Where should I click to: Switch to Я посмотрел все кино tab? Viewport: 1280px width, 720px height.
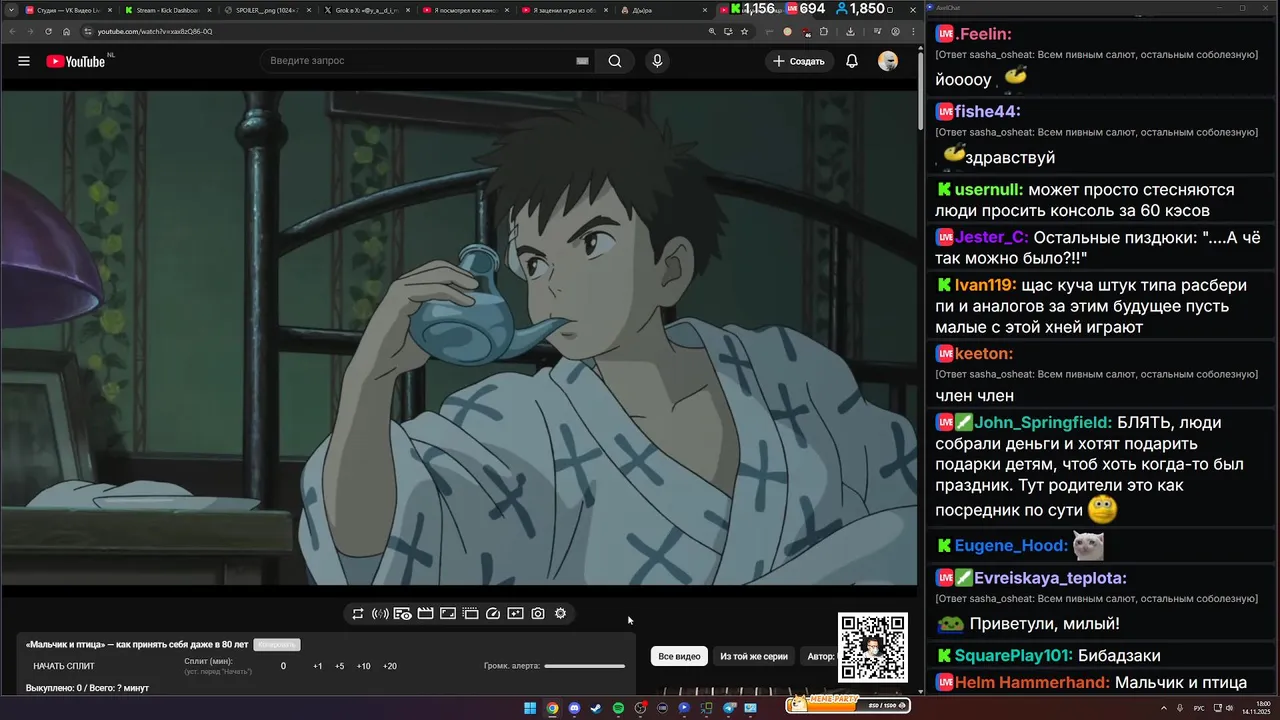[466, 10]
